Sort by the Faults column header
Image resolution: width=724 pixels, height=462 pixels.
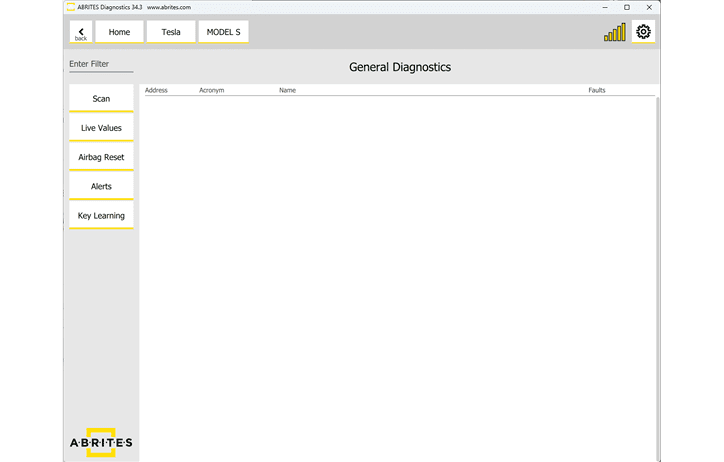tap(597, 90)
